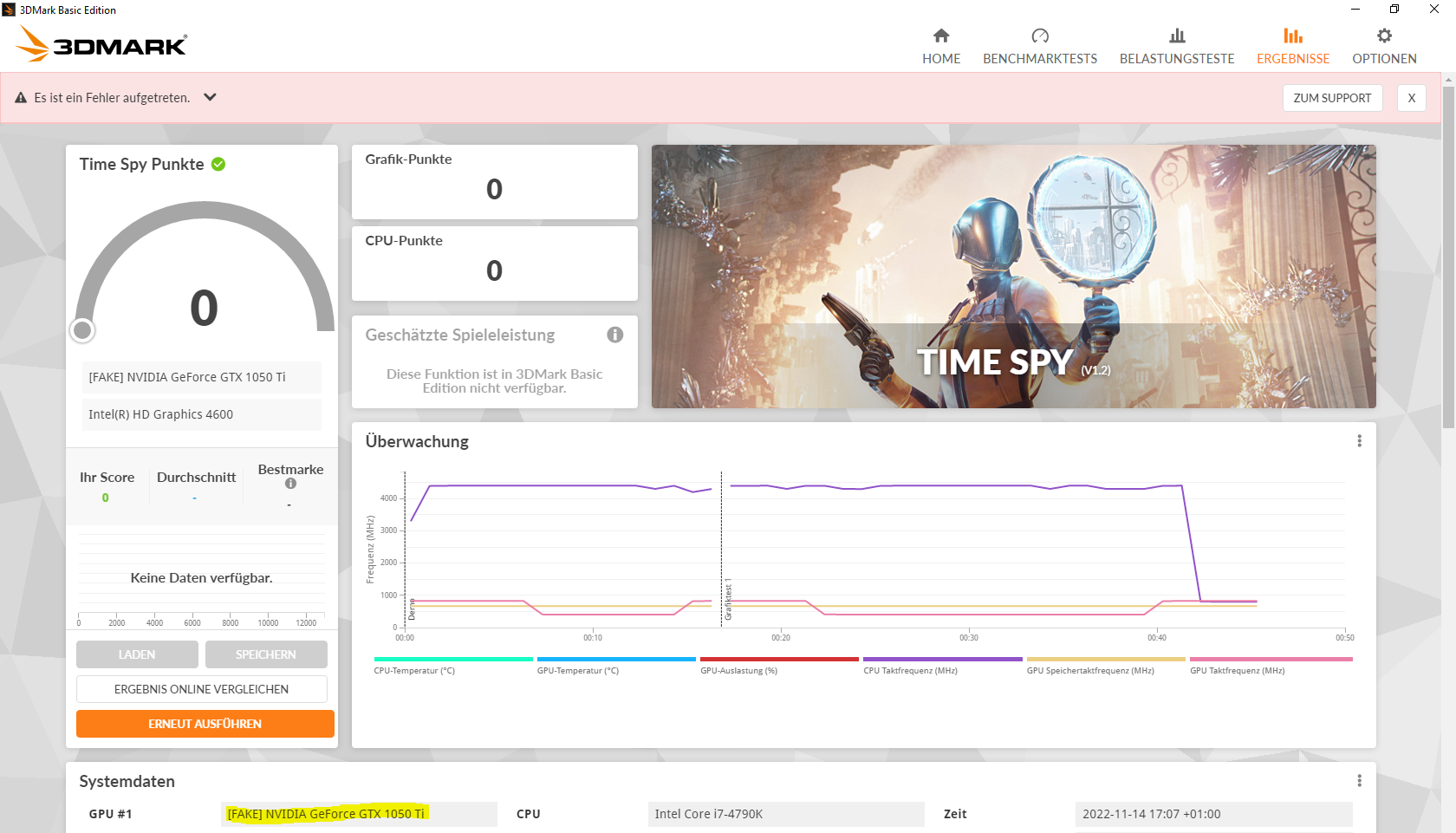
Task: Click the info icon under Bestmarke
Action: click(x=290, y=484)
